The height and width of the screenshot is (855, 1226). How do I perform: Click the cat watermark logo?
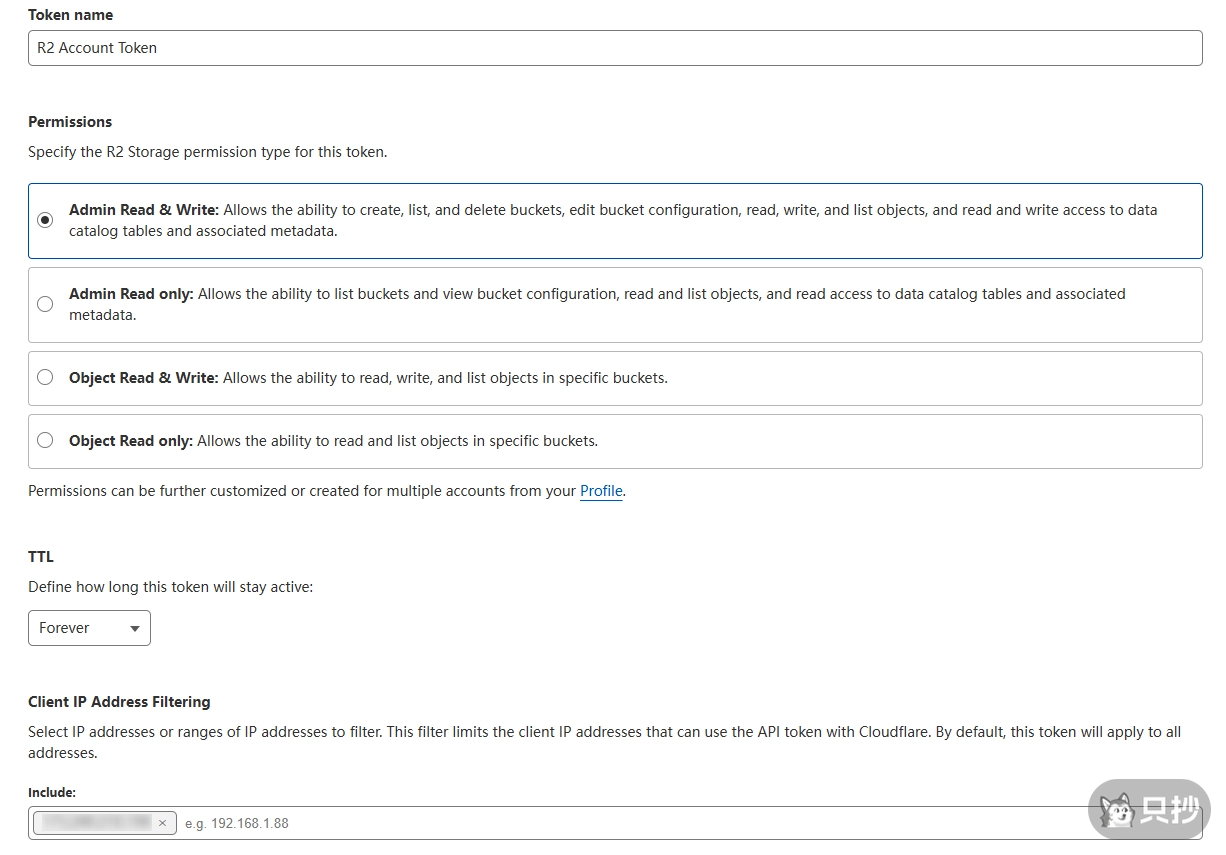pos(1116,809)
